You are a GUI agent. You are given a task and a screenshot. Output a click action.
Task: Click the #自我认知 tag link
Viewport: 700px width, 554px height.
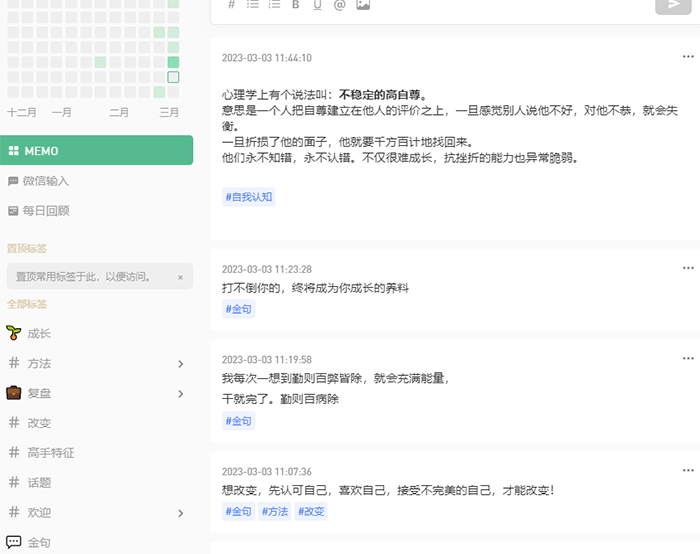(248, 197)
